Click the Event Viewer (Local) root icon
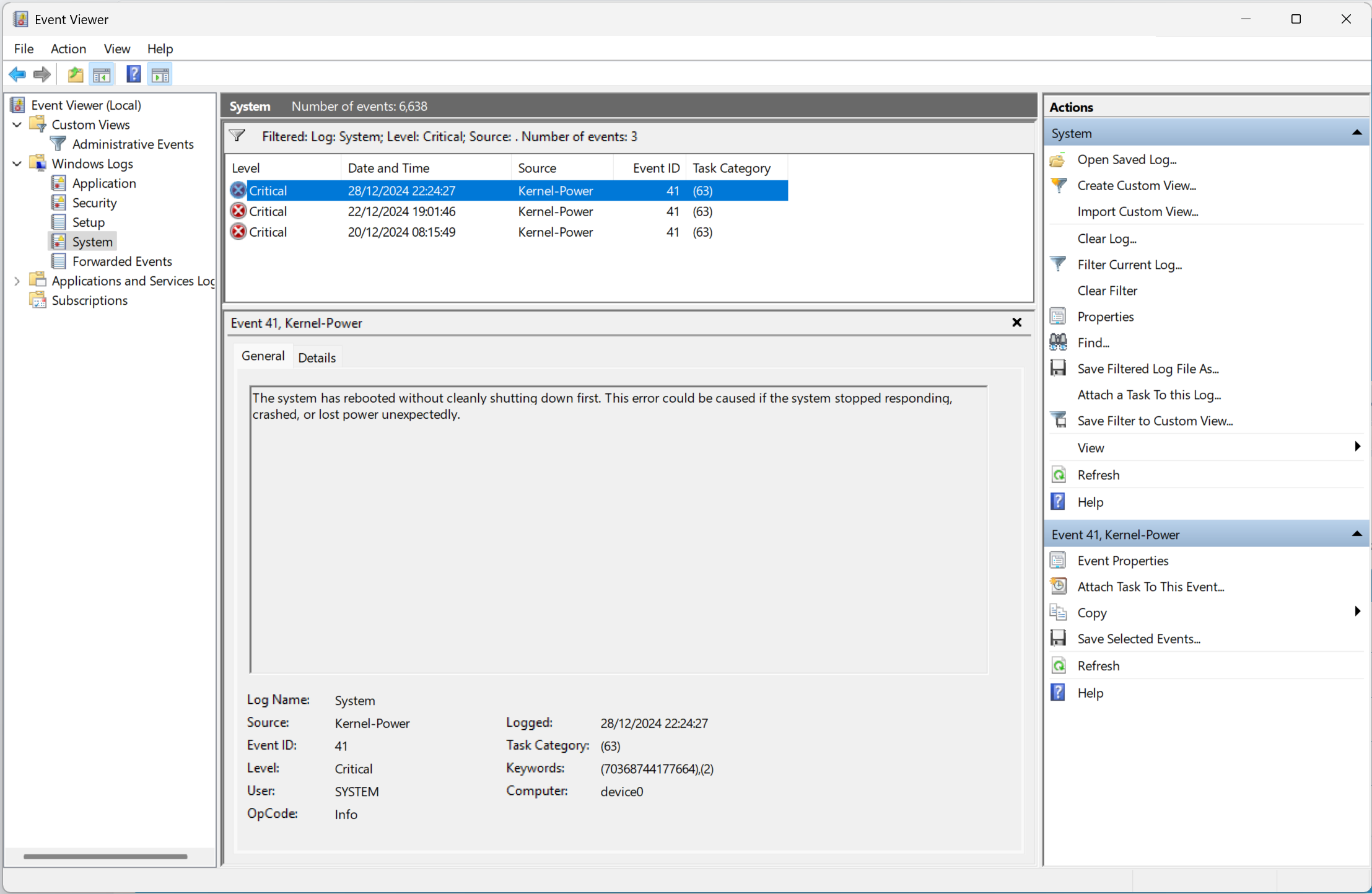The height and width of the screenshot is (894, 1372). point(18,105)
